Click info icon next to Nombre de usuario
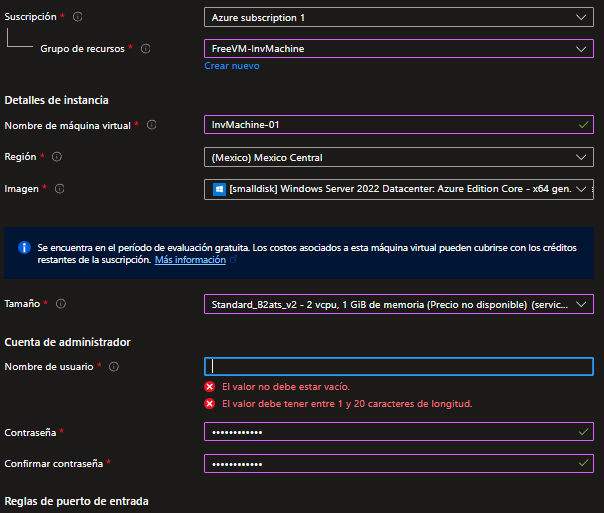The height and width of the screenshot is (513, 604). 114,367
